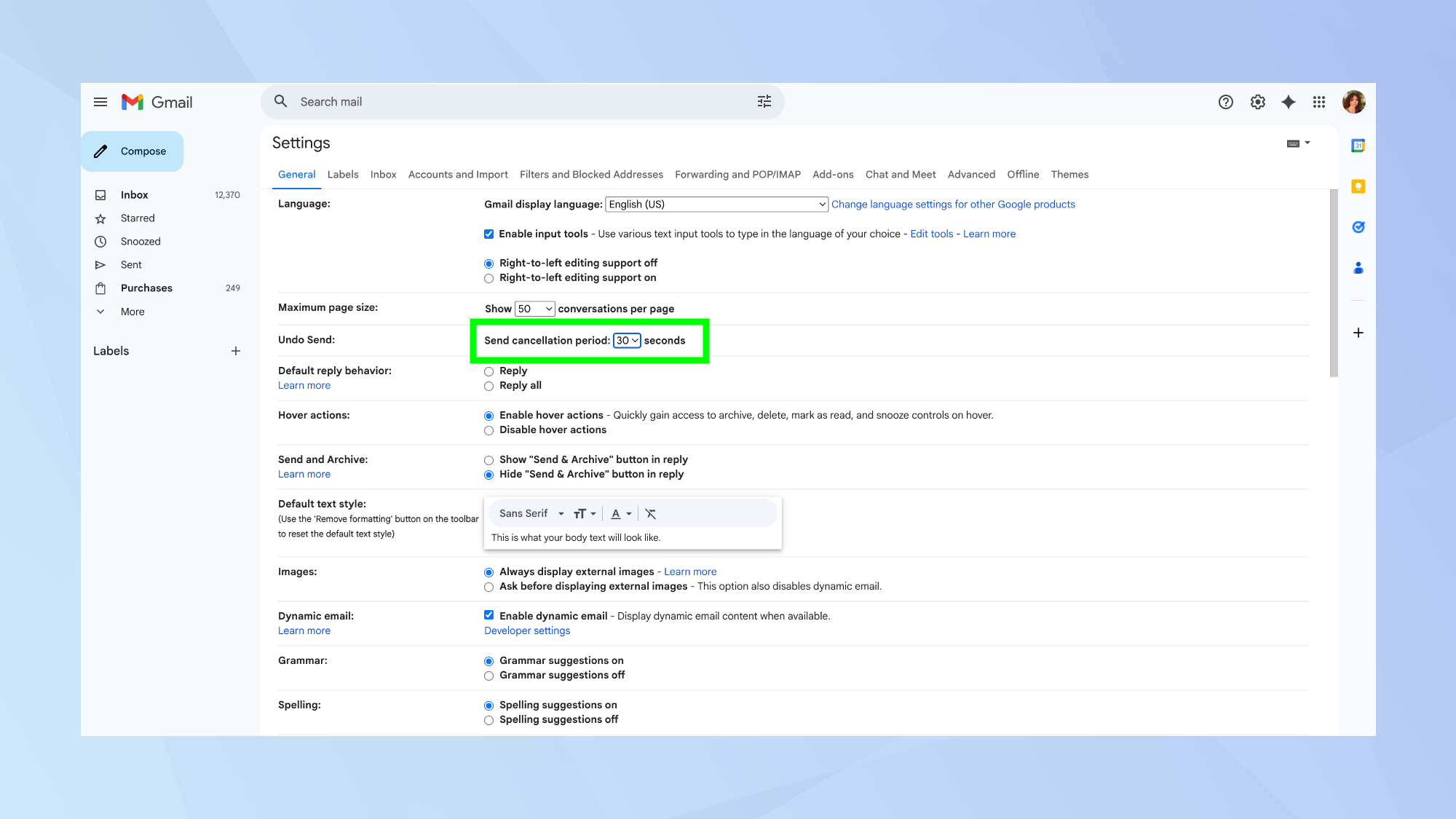Image resolution: width=1456 pixels, height=819 pixels.
Task: Click Change language settings for other Google products
Action: click(x=953, y=204)
